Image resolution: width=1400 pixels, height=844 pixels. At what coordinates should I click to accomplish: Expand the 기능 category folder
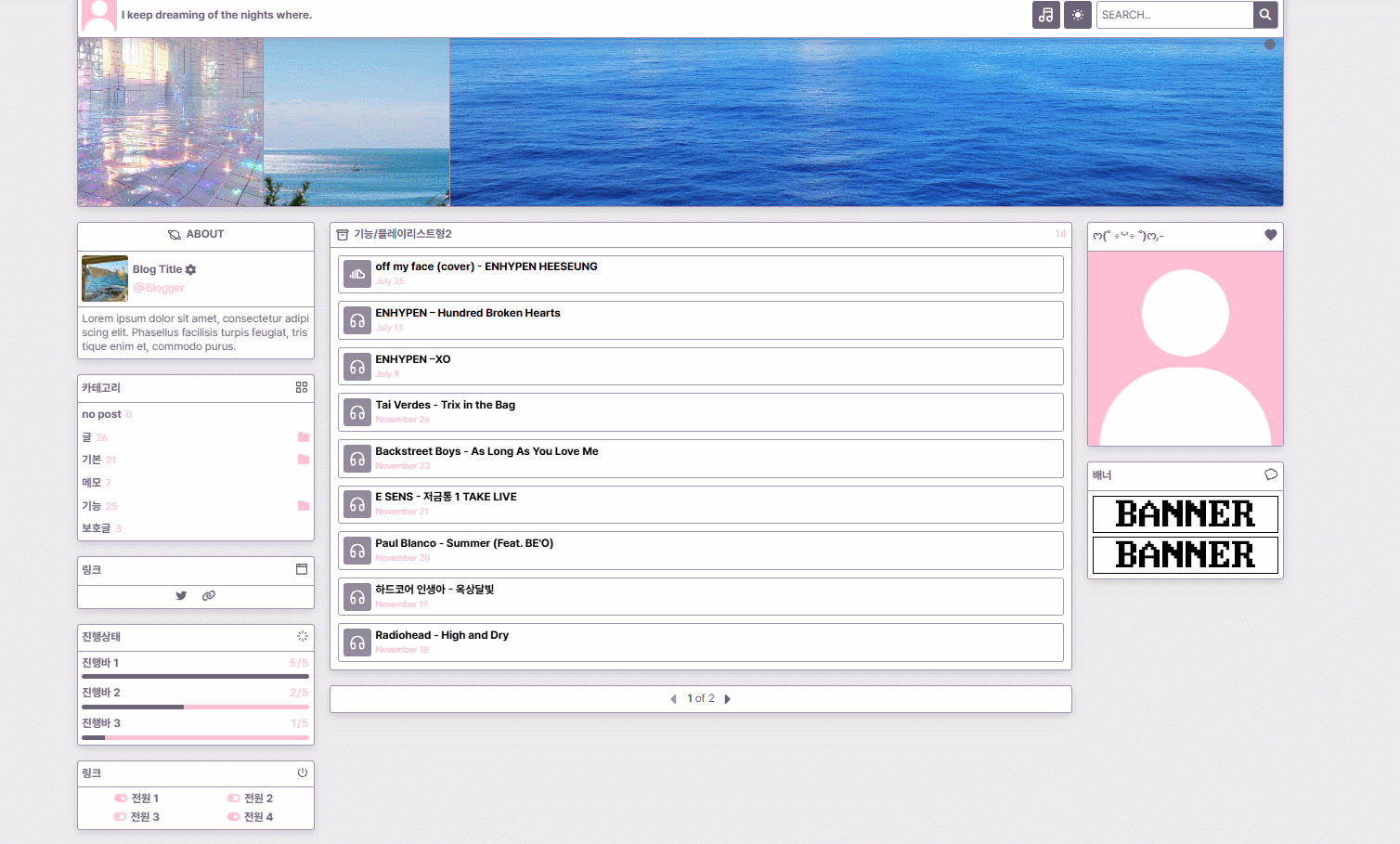[303, 506]
